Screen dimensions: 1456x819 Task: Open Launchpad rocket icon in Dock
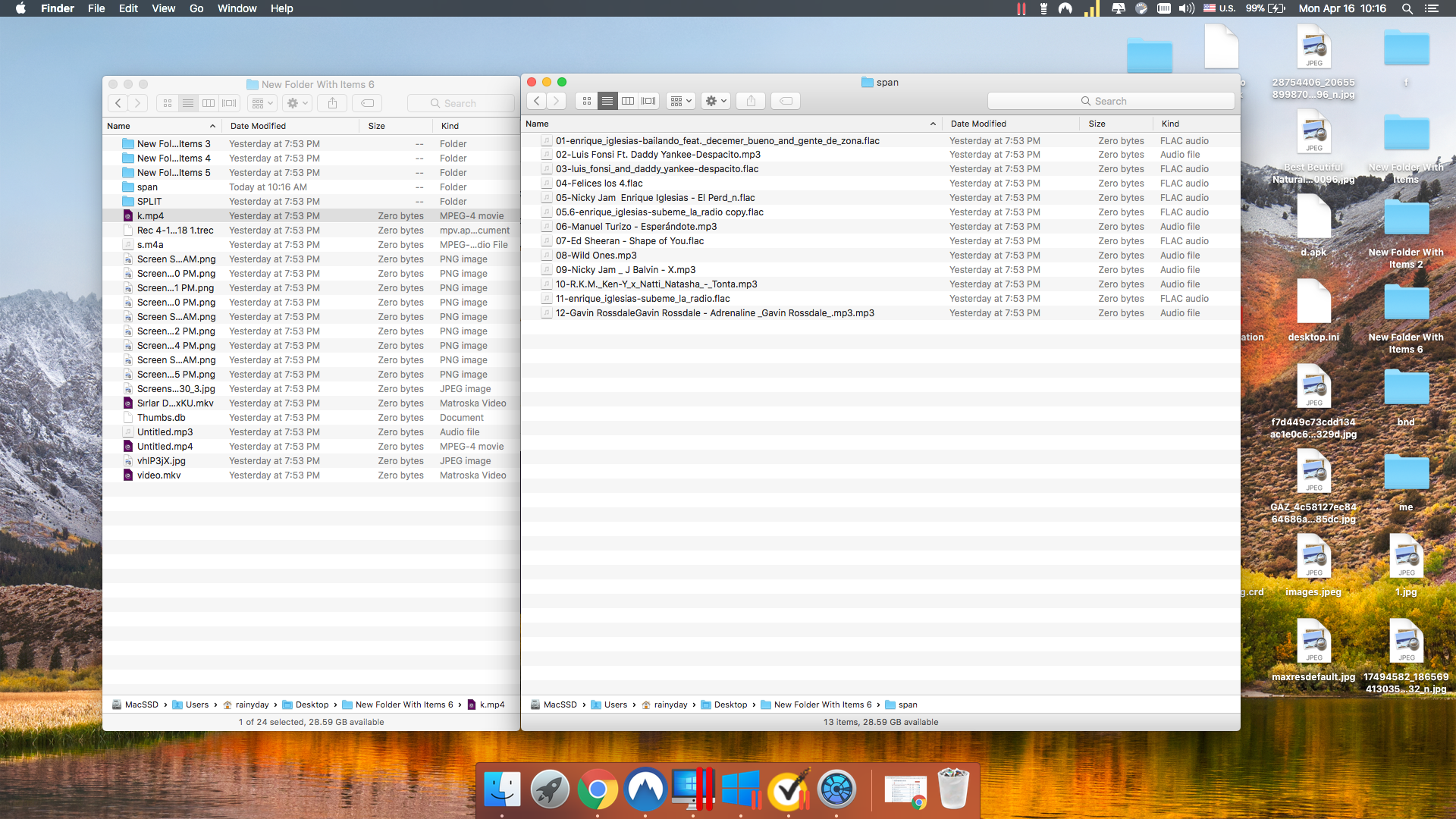[x=550, y=790]
